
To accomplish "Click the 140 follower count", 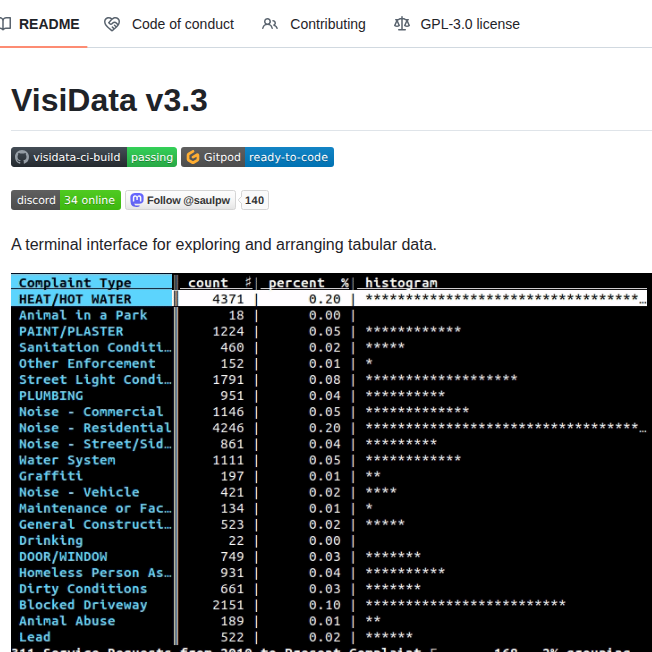I will 254,200.
